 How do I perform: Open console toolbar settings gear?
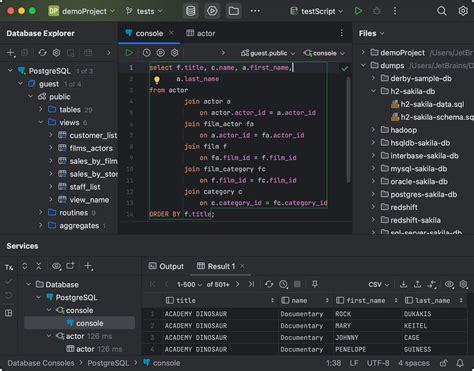click(175, 53)
